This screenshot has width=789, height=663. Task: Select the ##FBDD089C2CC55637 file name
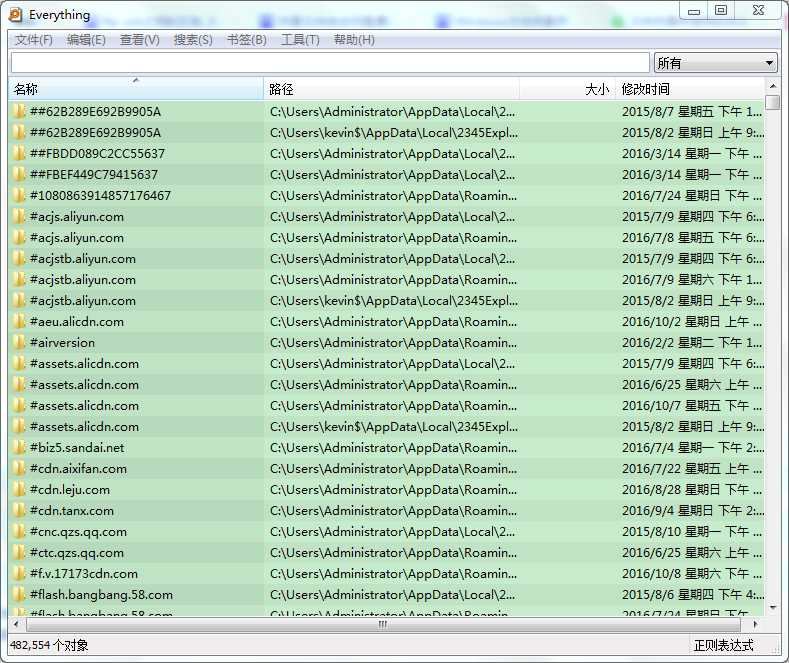point(98,153)
